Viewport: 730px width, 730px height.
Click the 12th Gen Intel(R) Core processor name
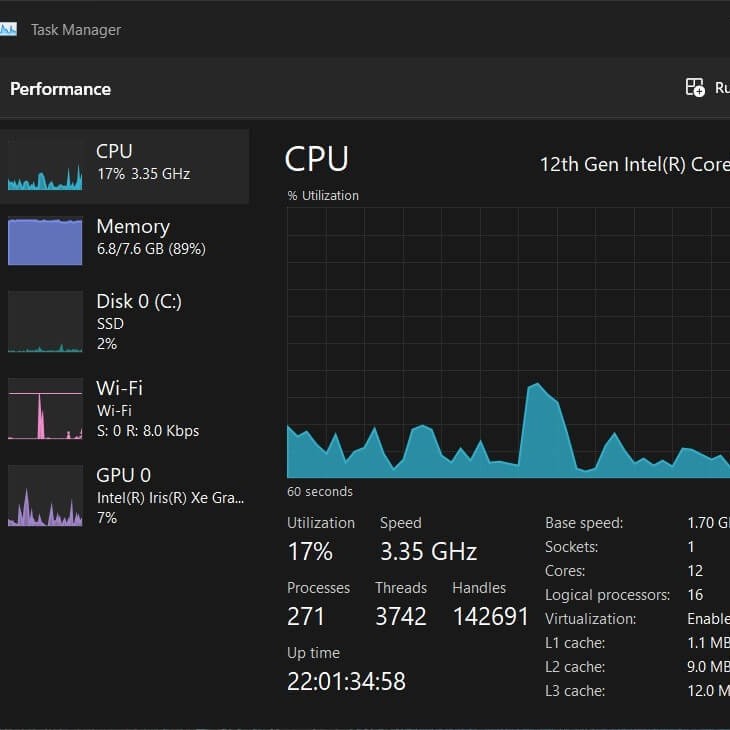[x=635, y=164]
